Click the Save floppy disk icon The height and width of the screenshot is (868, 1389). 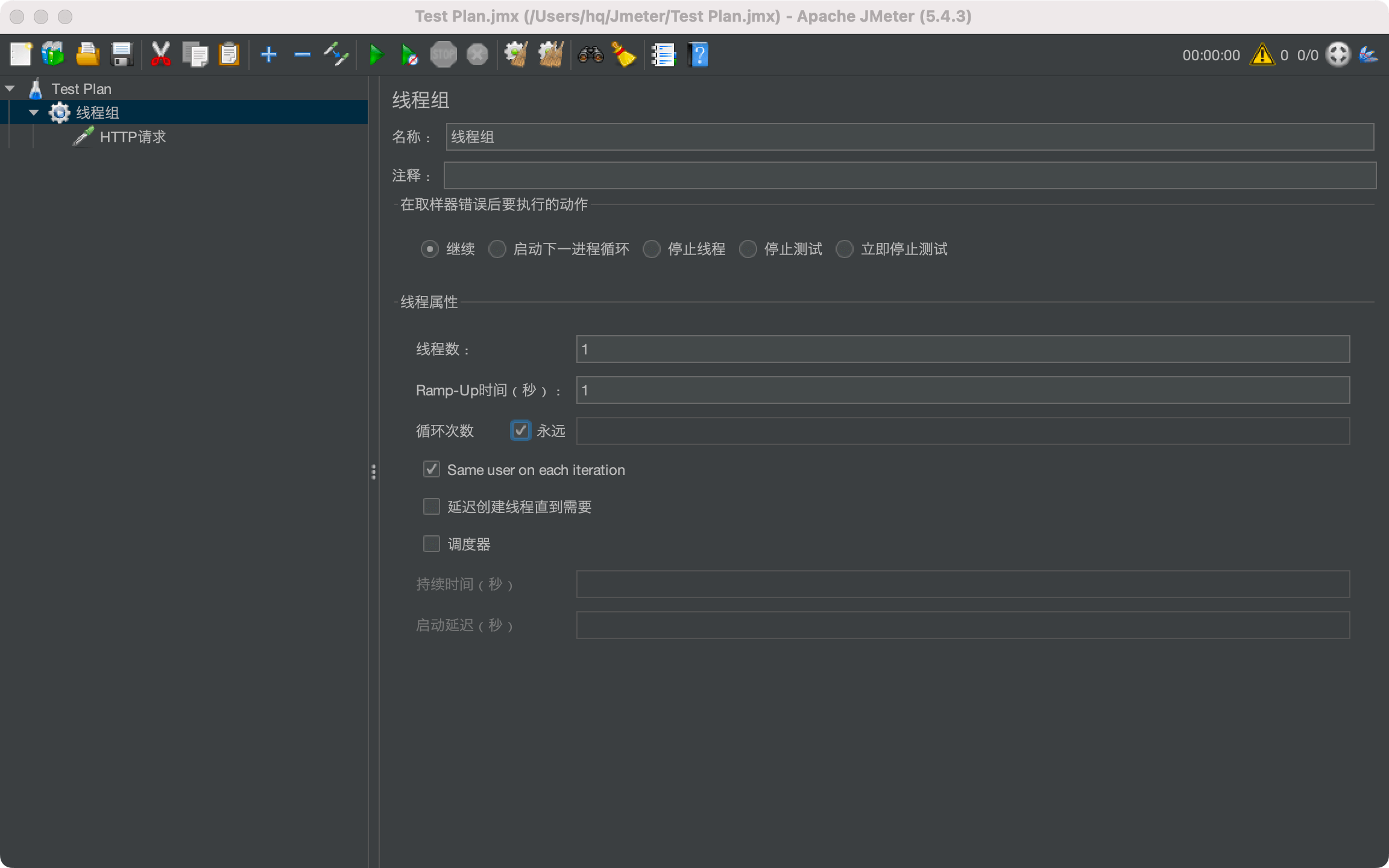pos(122,55)
